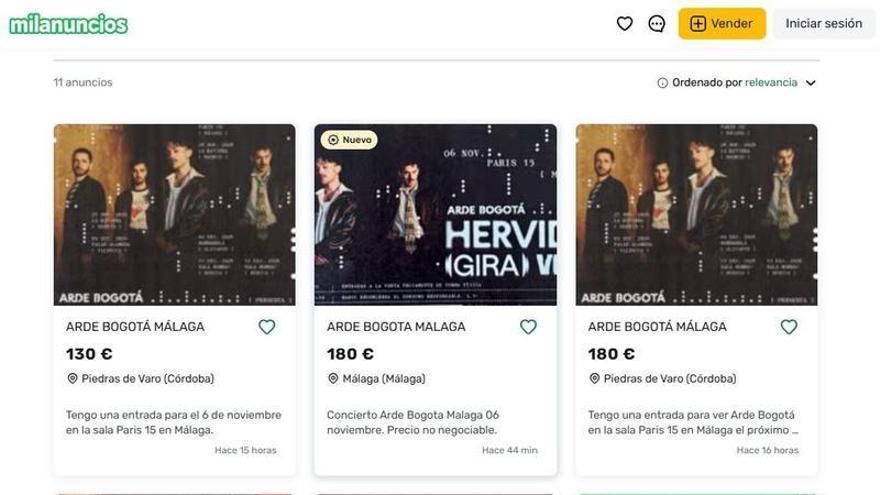Click description 'Tengo una entrada para el 6 de noviembre'
Viewport: 880px width, 495px height.
coord(173,423)
